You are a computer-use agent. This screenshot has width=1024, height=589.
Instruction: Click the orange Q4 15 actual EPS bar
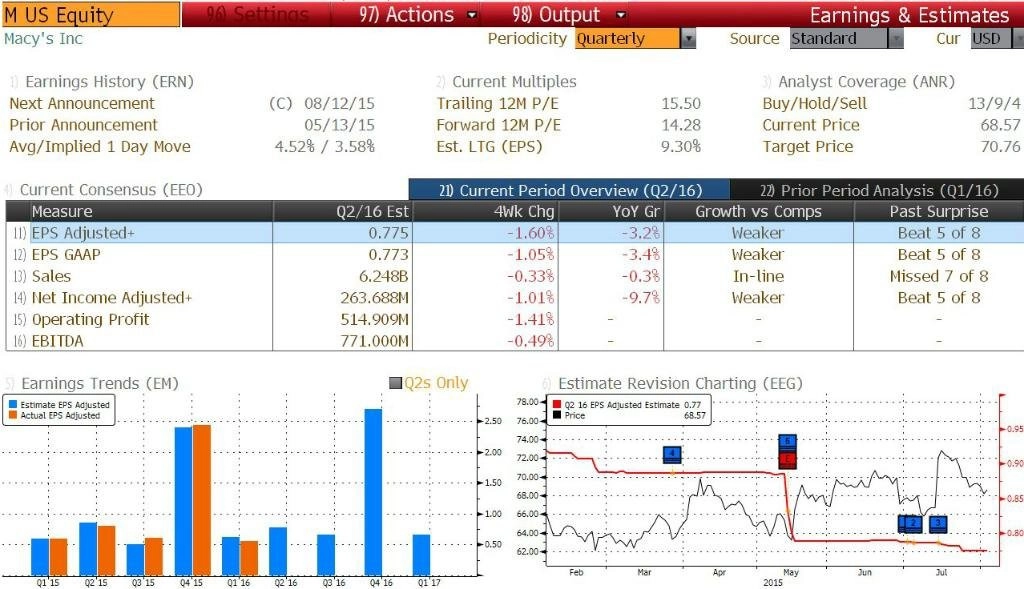pos(202,500)
